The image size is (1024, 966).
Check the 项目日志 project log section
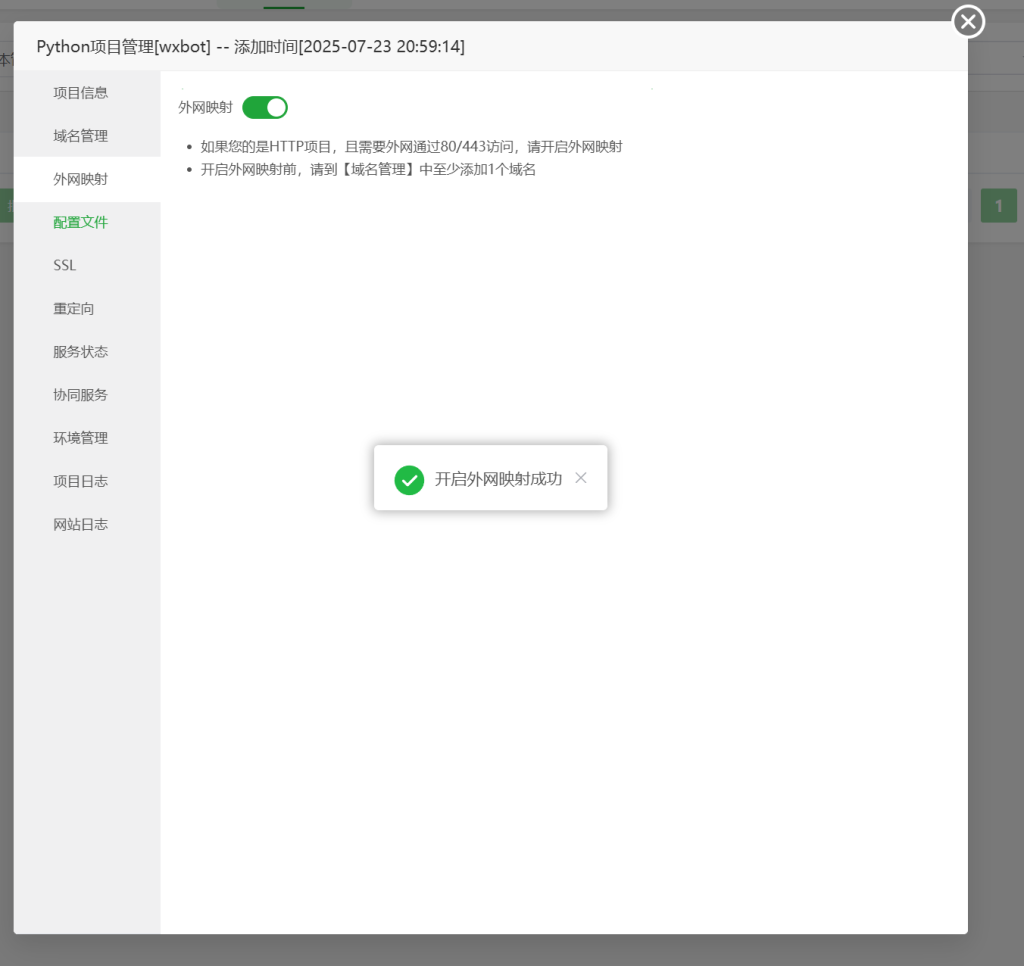click(x=80, y=481)
